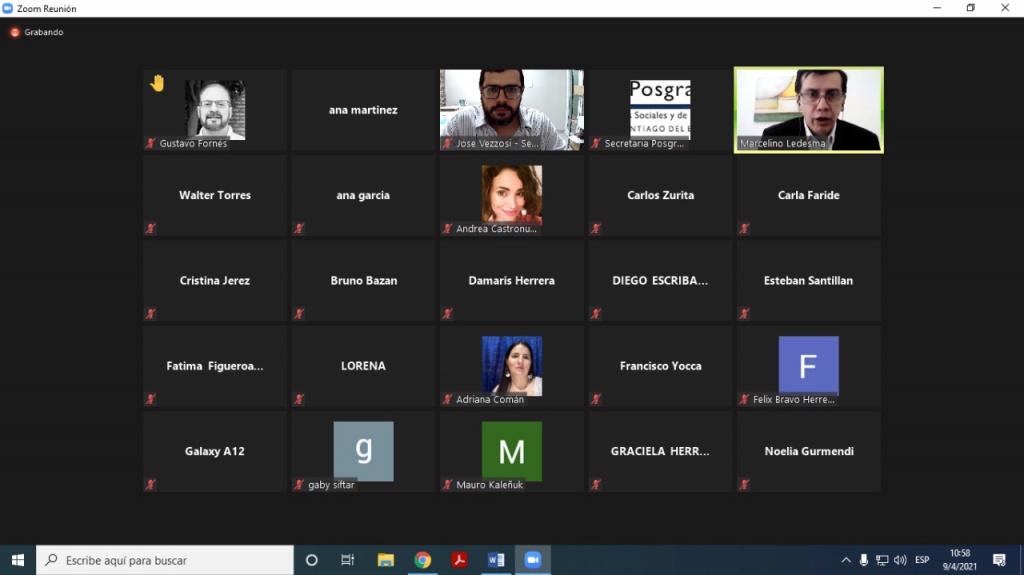Open the notification center icon

click(x=999, y=560)
